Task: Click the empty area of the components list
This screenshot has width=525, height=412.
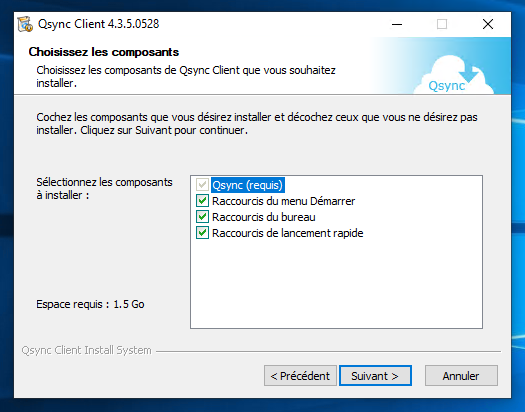Action: tap(336, 284)
